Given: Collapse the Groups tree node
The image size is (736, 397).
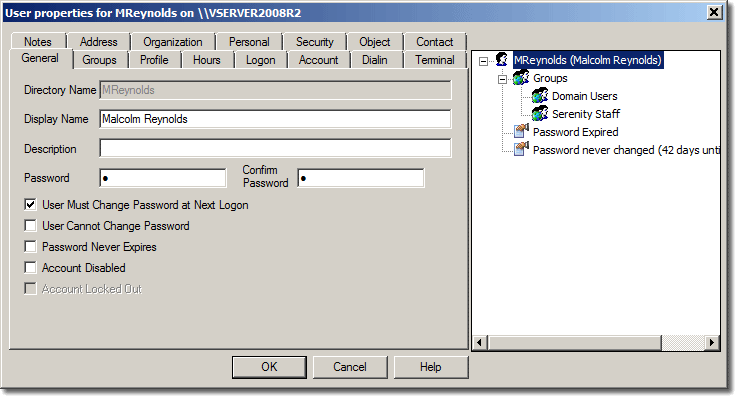Looking at the screenshot, I should pyautogui.click(x=502, y=80).
